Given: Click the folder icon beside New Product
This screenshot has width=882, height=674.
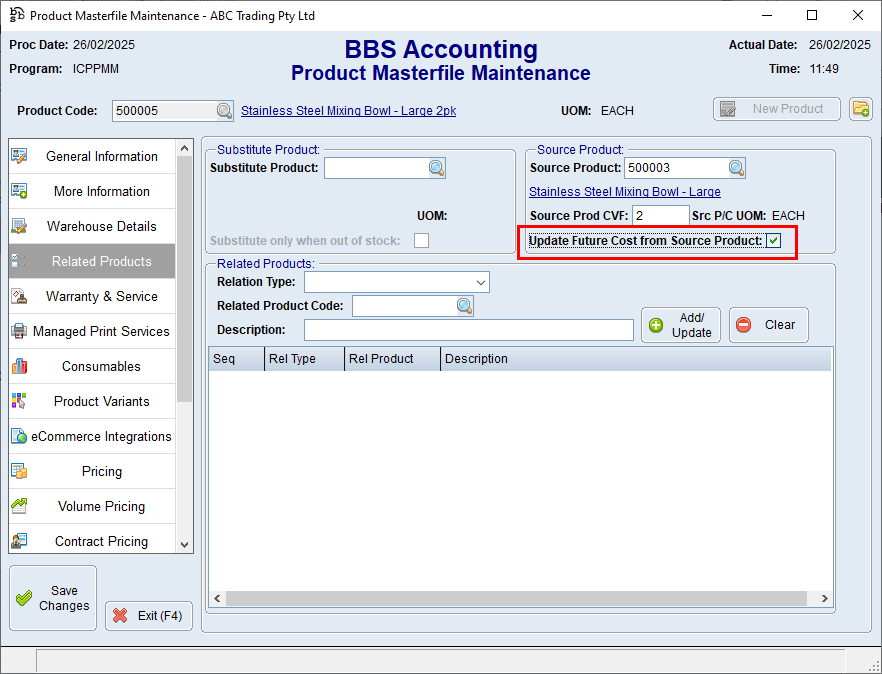Looking at the screenshot, I should (860, 109).
